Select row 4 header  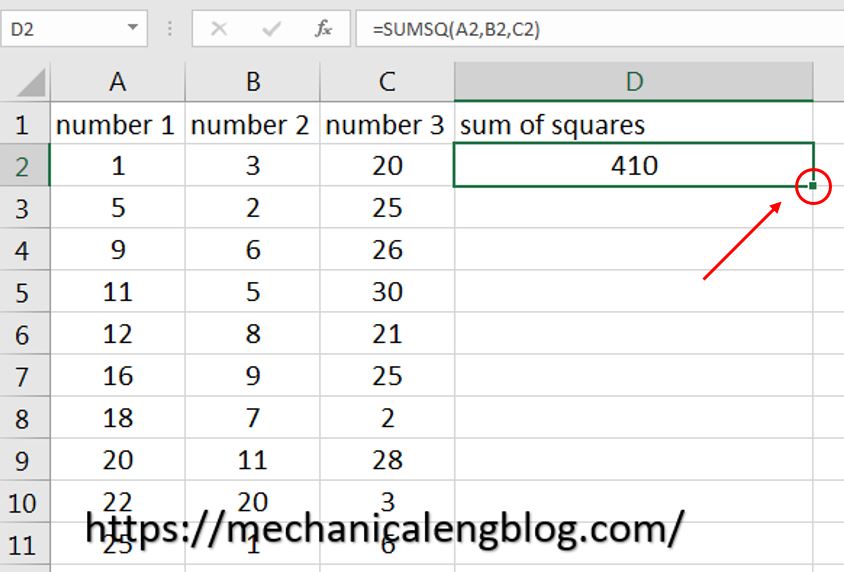tap(24, 250)
